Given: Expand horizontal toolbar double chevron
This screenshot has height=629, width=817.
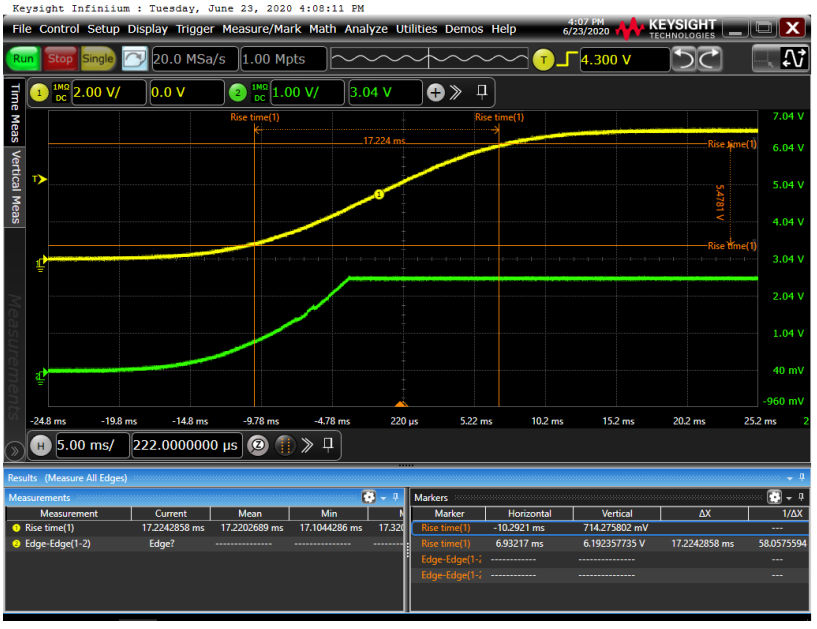Looking at the screenshot, I should click(307, 445).
